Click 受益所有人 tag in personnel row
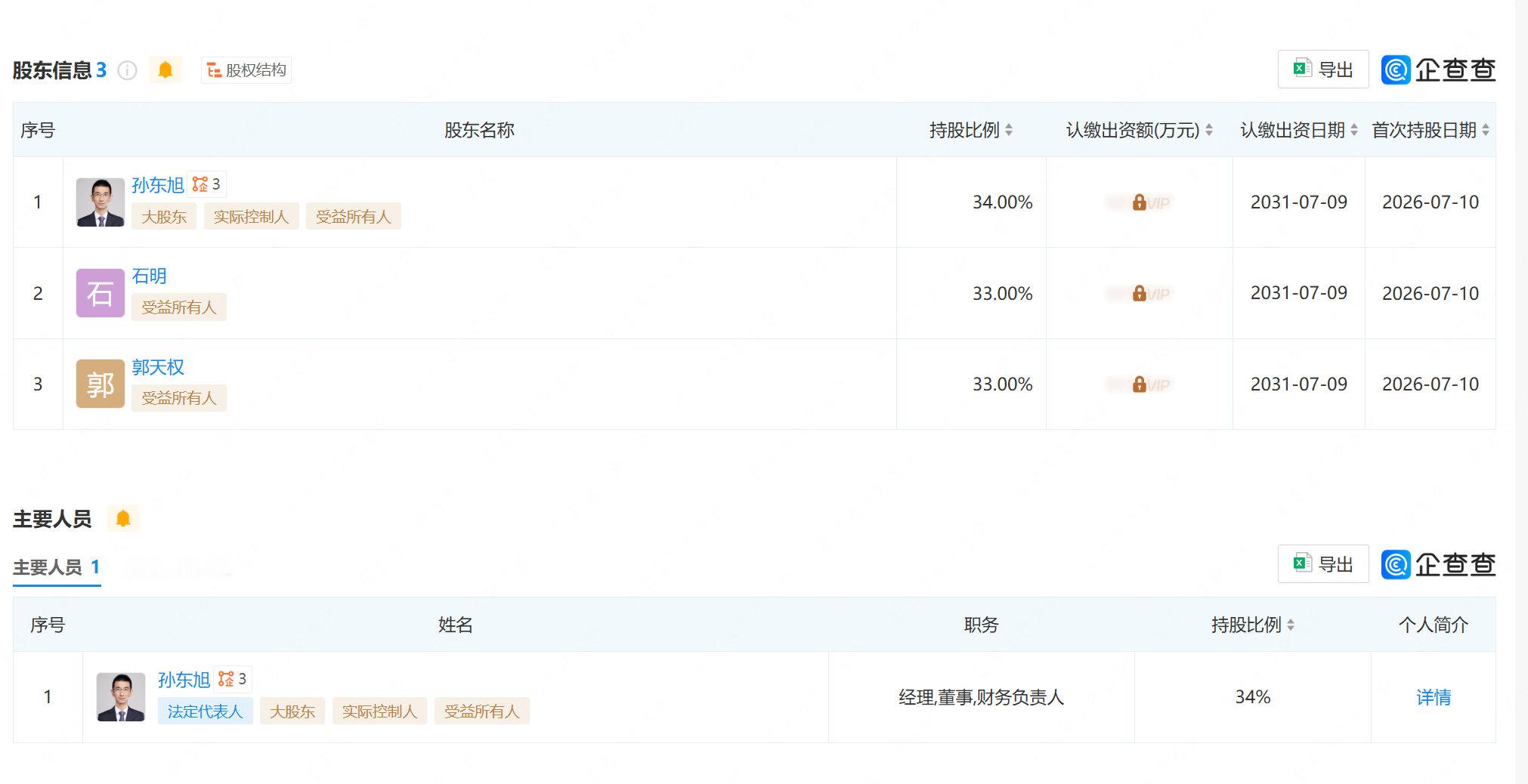The height and width of the screenshot is (784, 1528). click(482, 711)
